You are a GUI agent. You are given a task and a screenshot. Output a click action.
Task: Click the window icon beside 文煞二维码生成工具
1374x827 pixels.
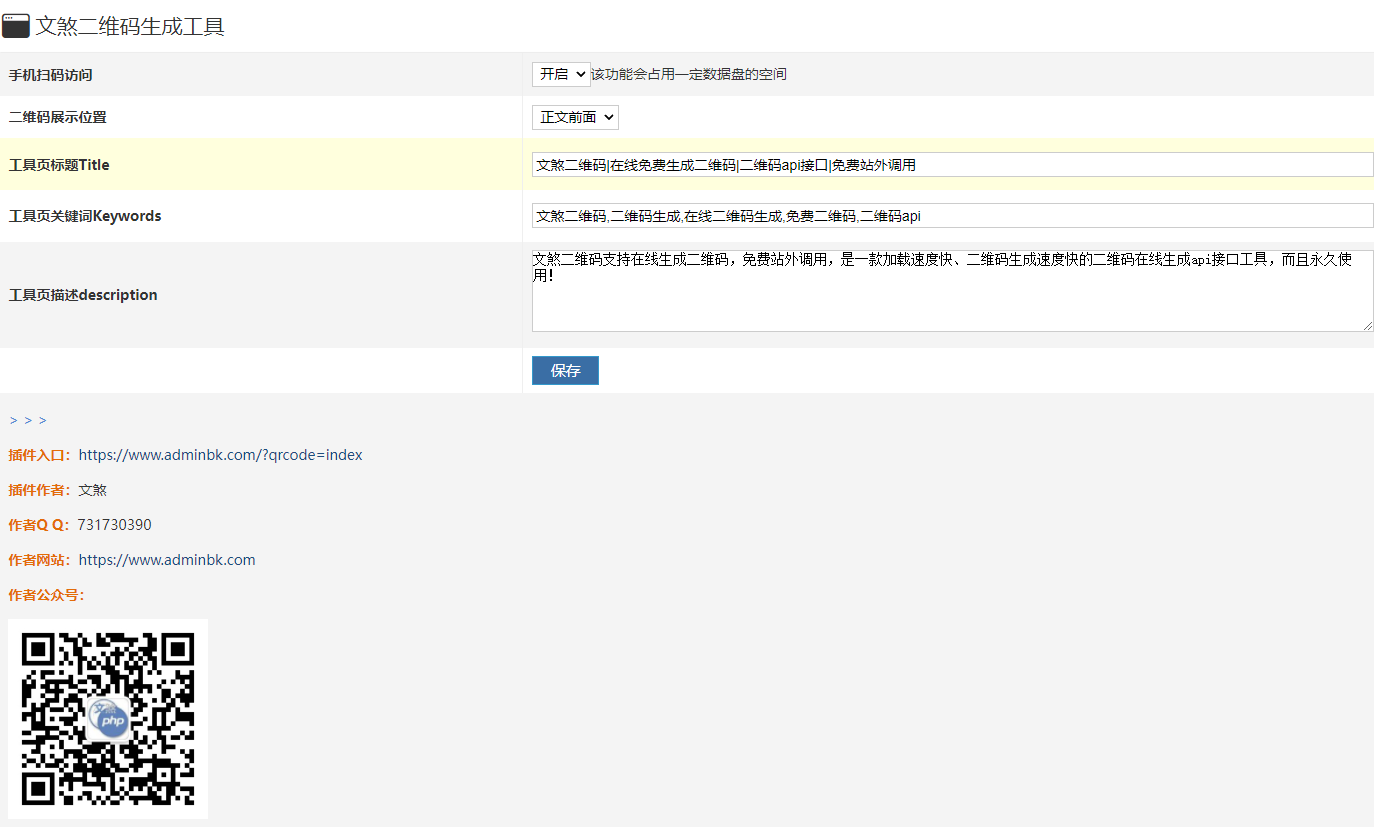(15, 26)
